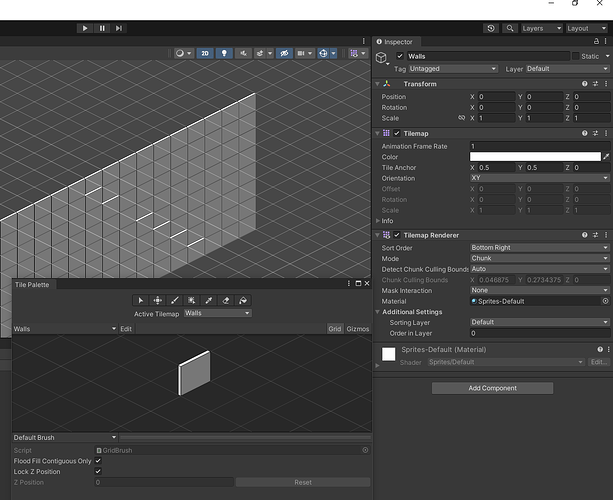Pick color with the eyedropper icon

[606, 157]
